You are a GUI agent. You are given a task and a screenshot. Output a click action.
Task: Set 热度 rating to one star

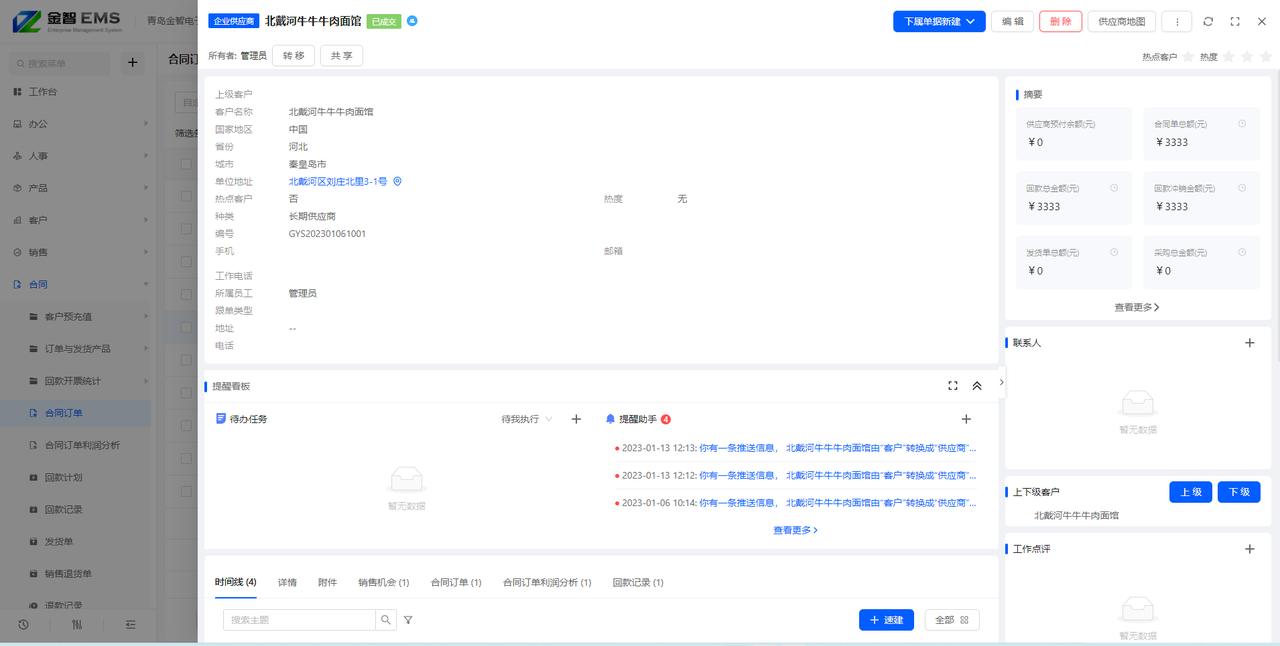pos(1229,57)
